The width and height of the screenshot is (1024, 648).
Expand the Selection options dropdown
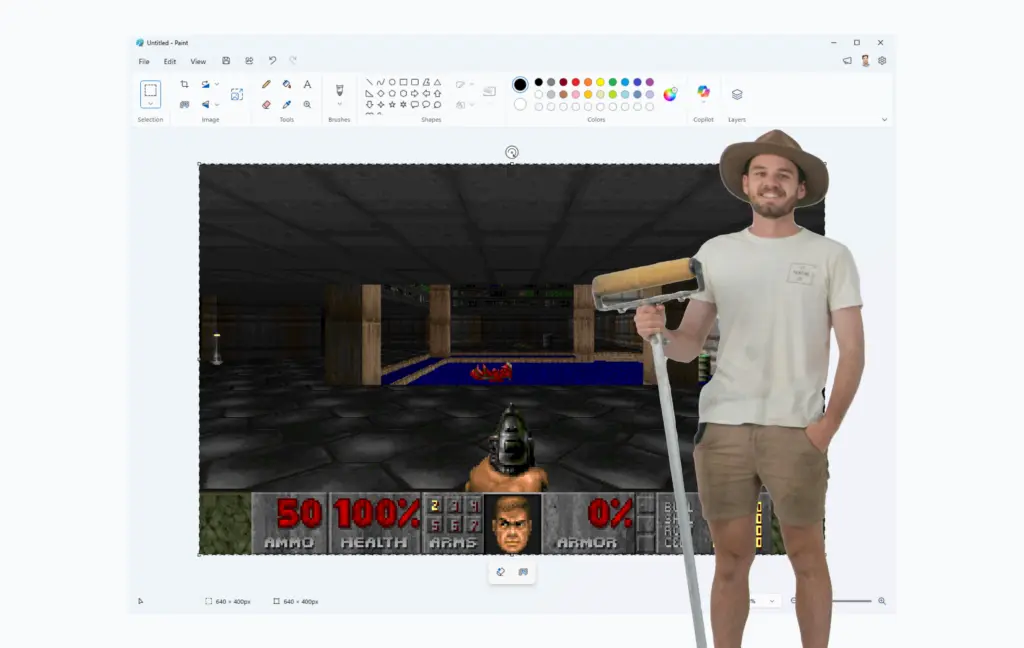[x=150, y=104]
